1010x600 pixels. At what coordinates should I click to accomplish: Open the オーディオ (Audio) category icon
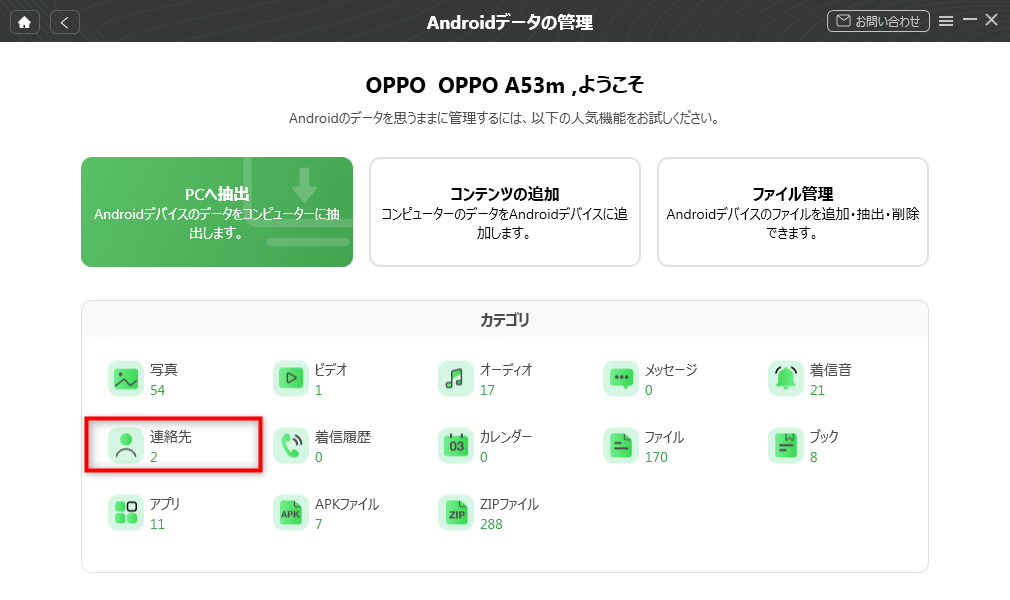[x=456, y=379]
